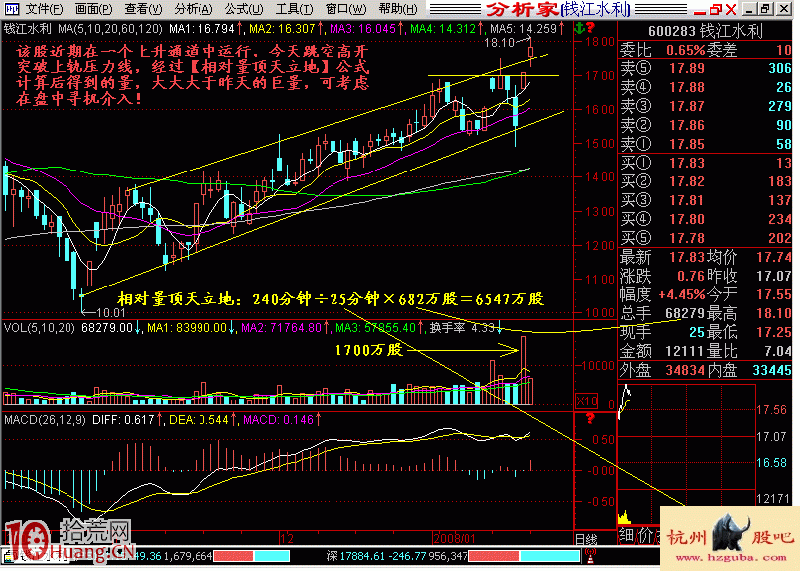
Task: Open the 分析(A) menu
Action: coord(193,9)
